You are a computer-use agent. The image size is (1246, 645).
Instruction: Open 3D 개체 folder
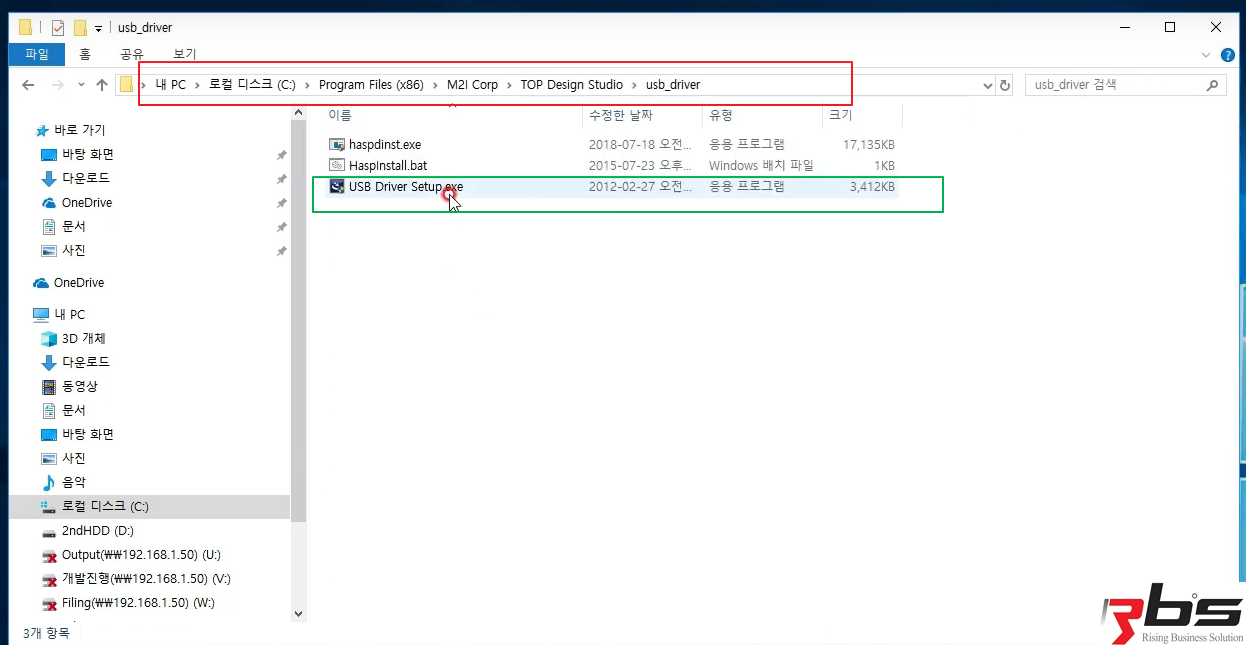tap(84, 338)
